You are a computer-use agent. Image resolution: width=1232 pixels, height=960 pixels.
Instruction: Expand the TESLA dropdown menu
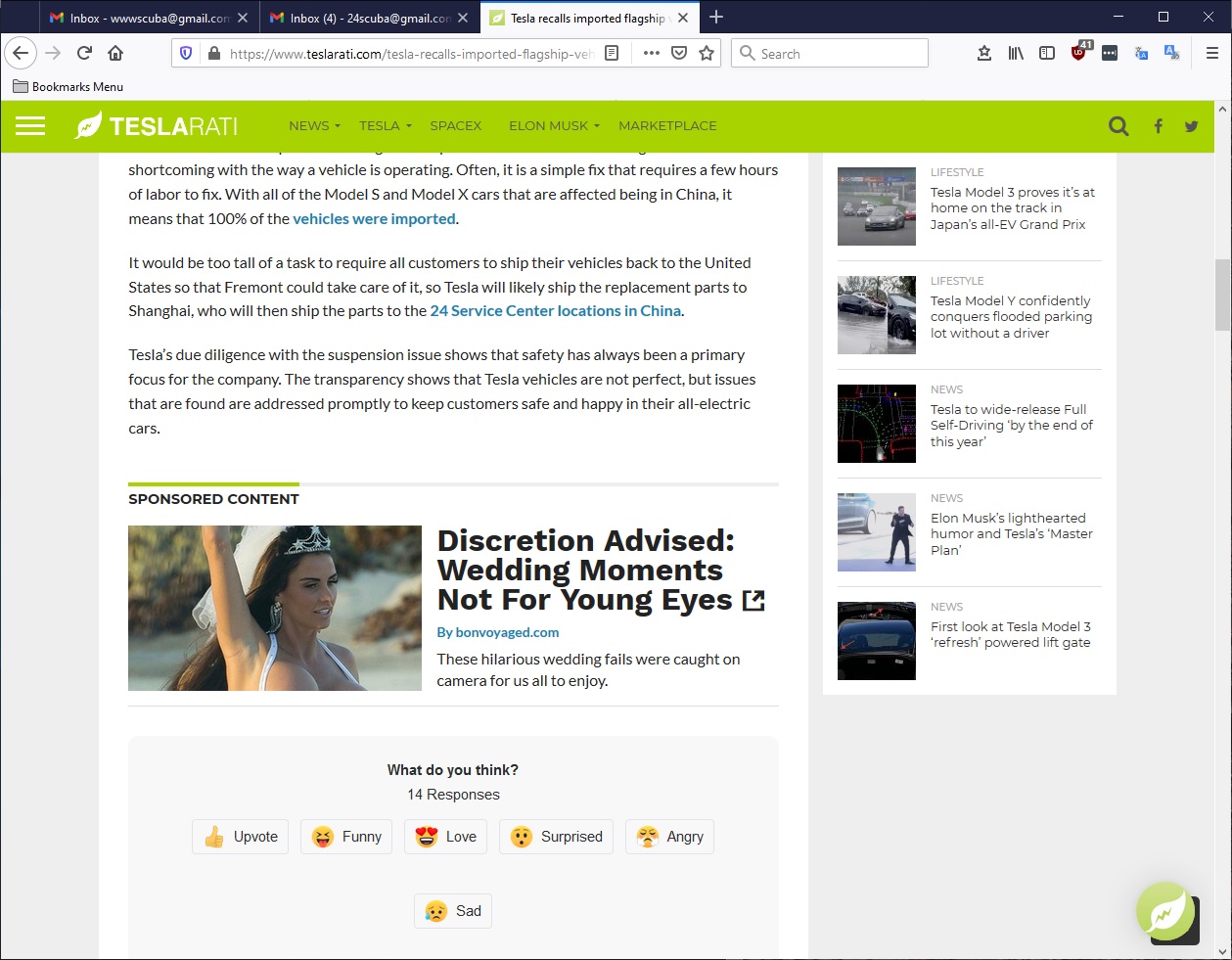[386, 125]
